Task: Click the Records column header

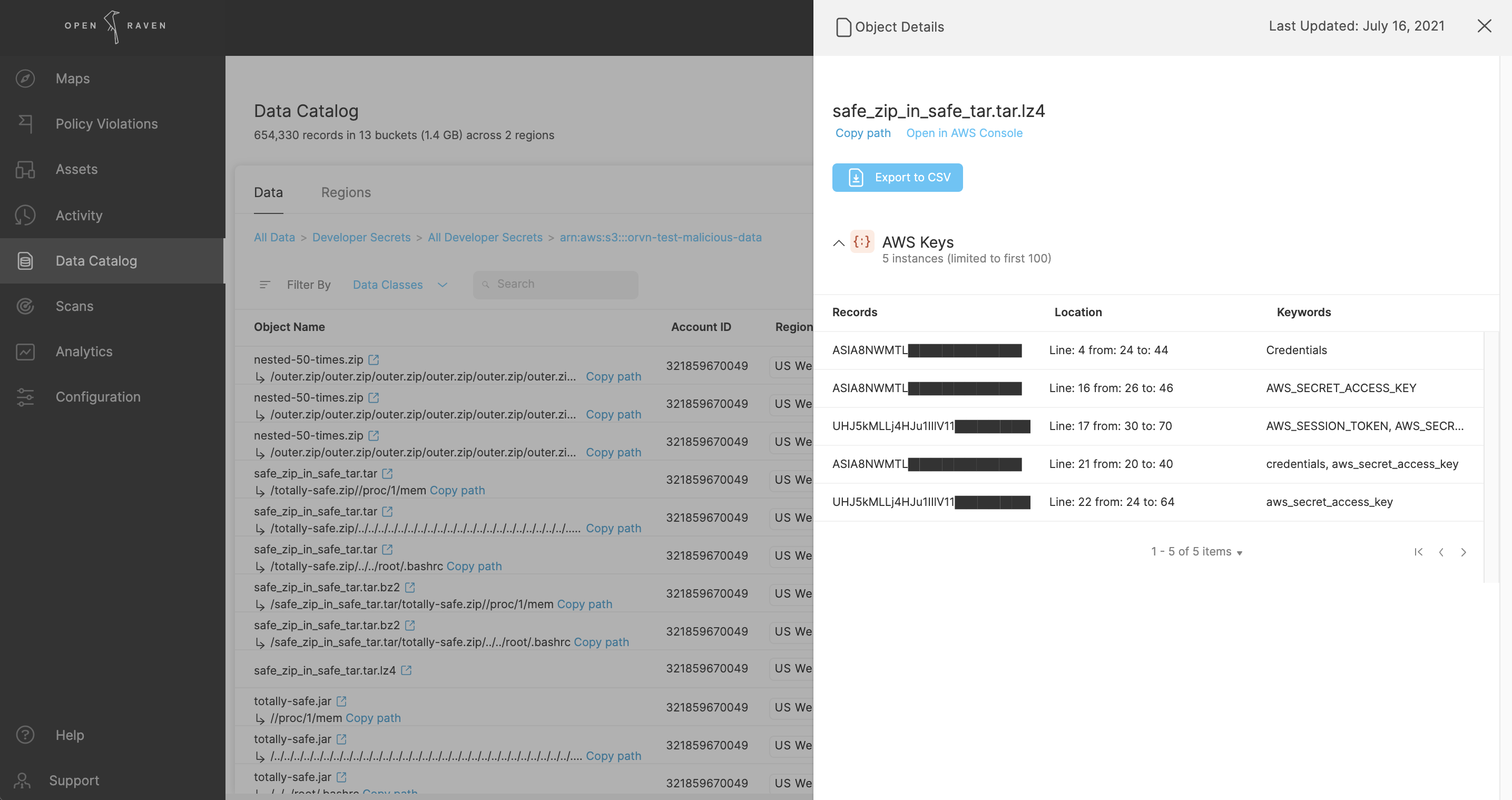Action: tap(854, 312)
